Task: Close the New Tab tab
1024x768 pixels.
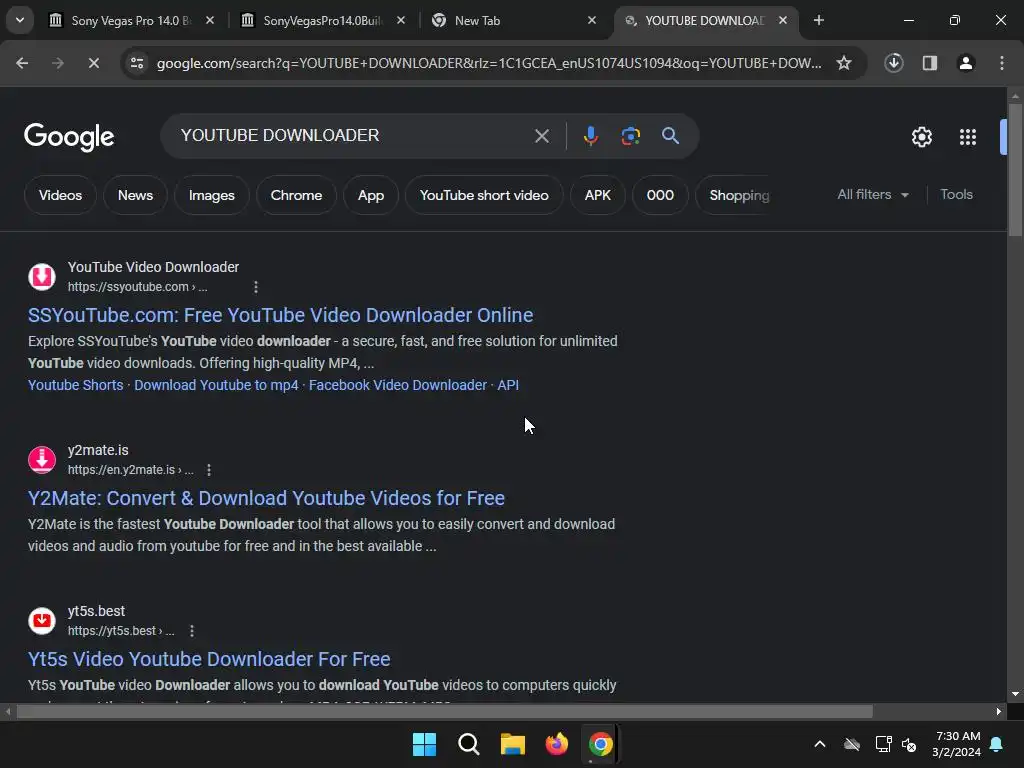Action: click(x=592, y=20)
